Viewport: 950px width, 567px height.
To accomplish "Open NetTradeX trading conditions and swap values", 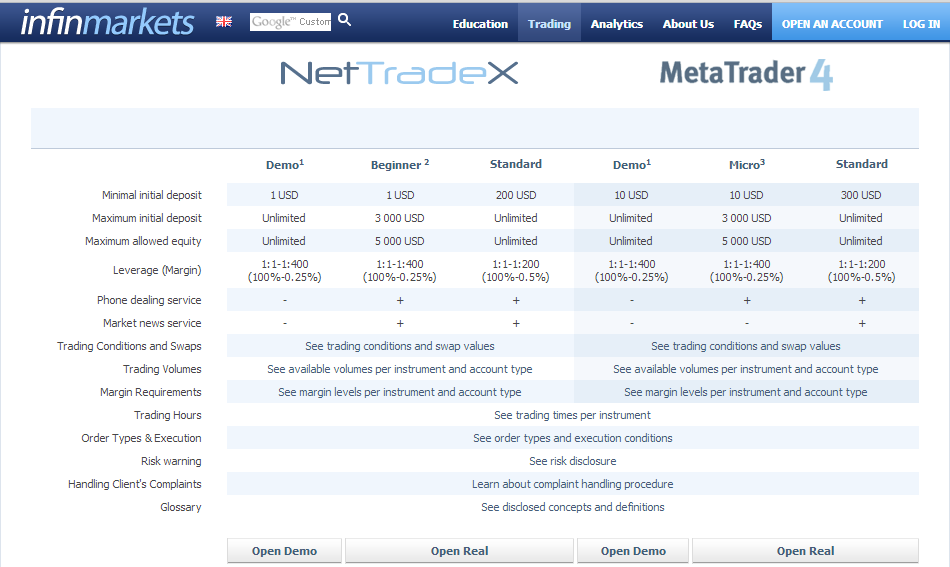I will click(x=400, y=346).
